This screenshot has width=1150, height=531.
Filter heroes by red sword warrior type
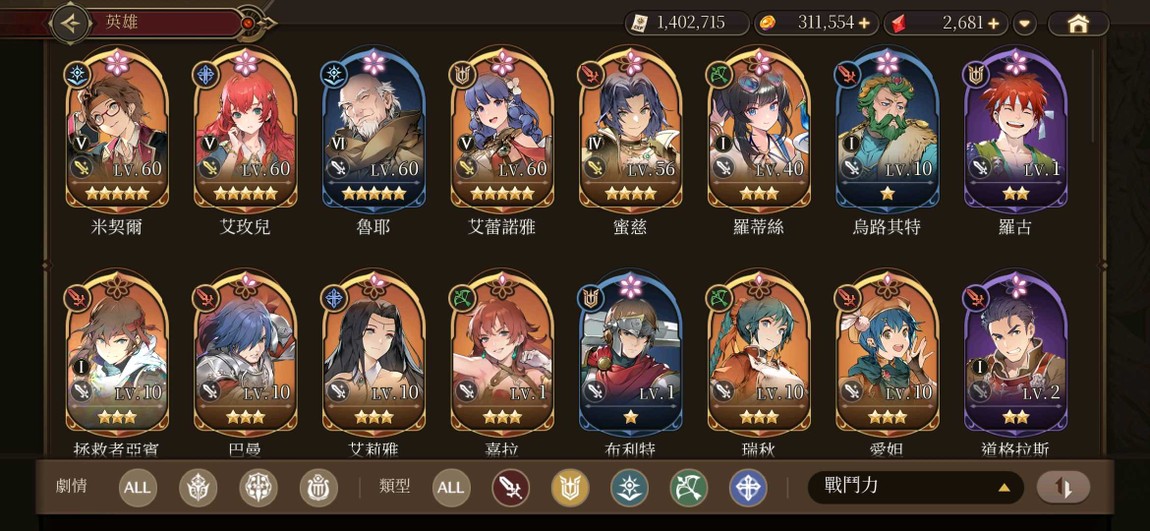click(510, 488)
